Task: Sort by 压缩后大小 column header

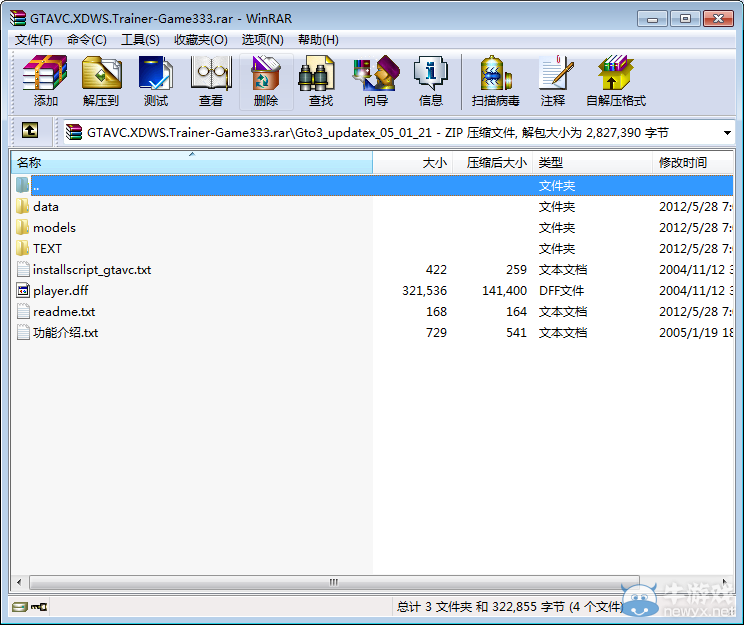Action: coord(493,163)
